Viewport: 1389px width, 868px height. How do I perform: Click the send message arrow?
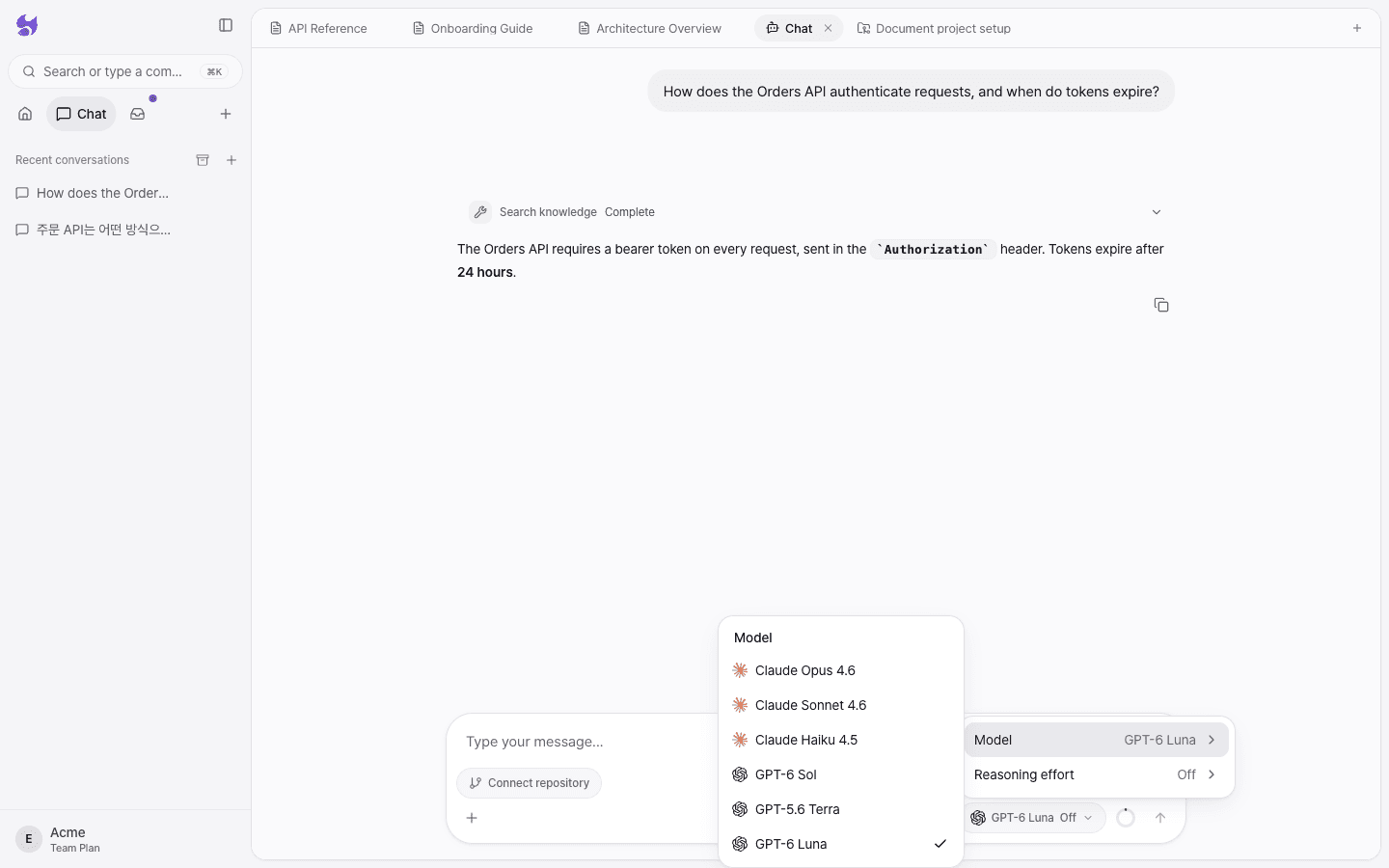[x=1160, y=818]
